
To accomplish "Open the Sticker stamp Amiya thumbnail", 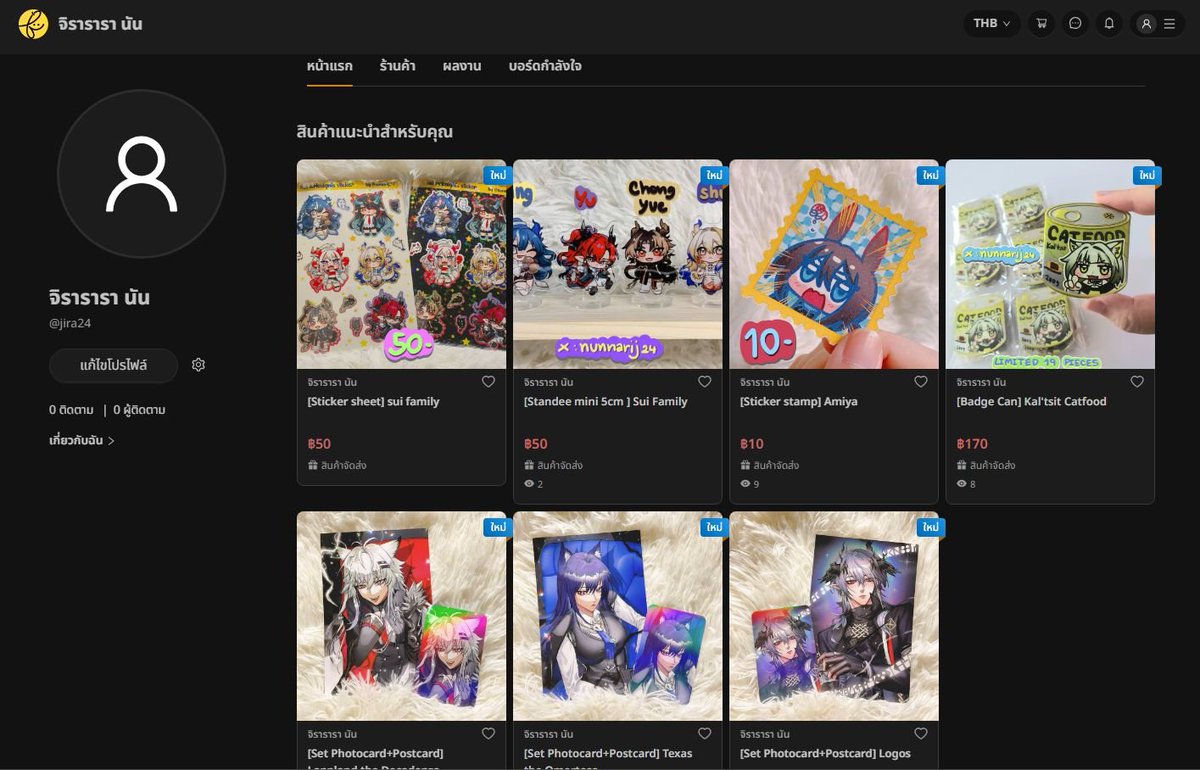I will pyautogui.click(x=834, y=264).
